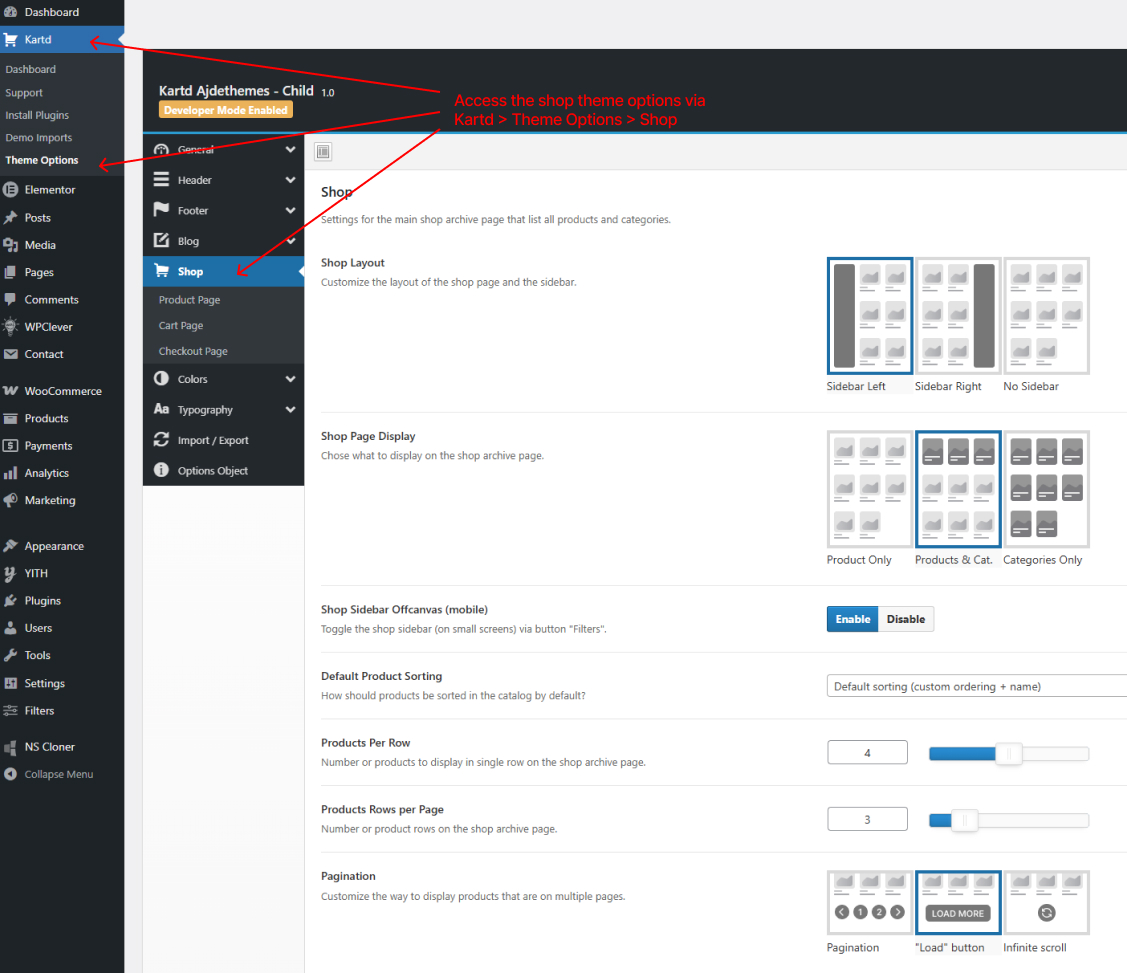Select the Shop section in theme options panel
The height and width of the screenshot is (973, 1127).
coord(190,270)
